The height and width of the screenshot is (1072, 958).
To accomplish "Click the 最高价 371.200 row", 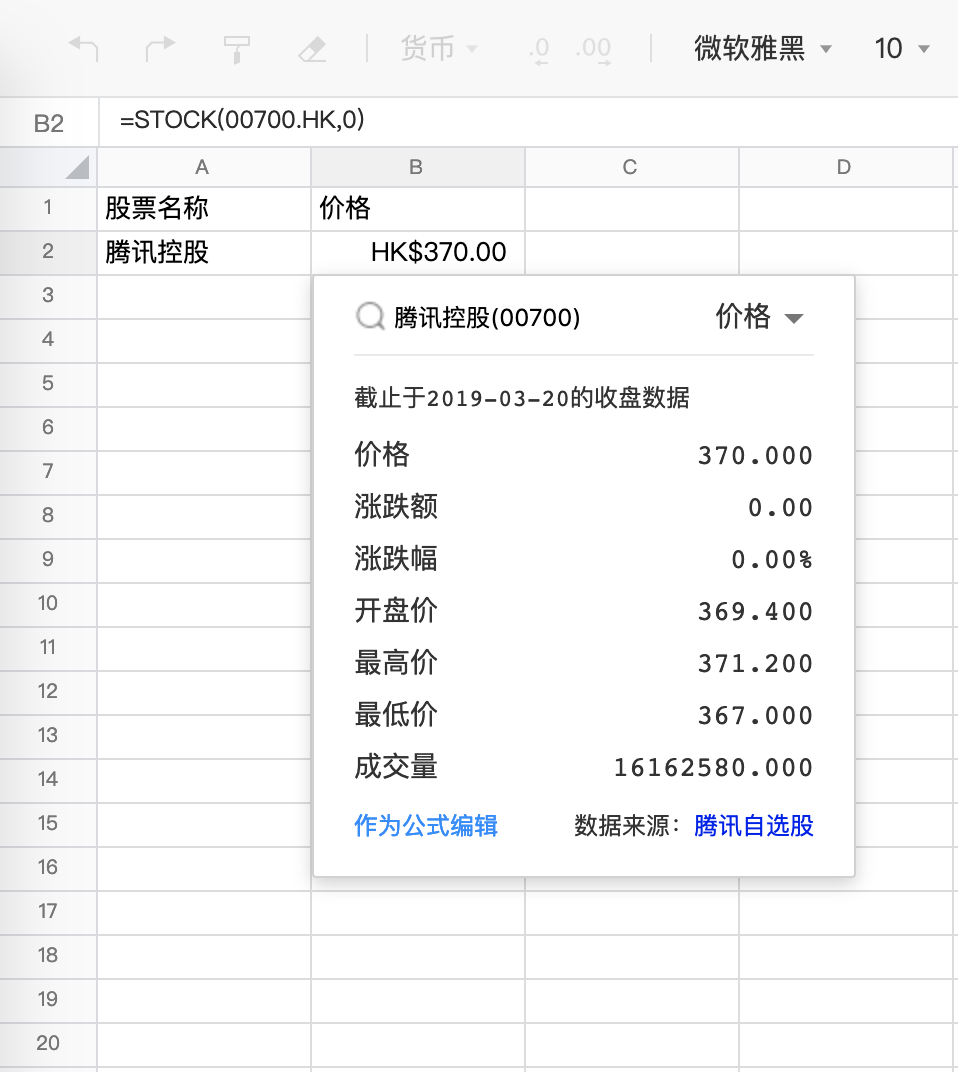I will (x=583, y=663).
